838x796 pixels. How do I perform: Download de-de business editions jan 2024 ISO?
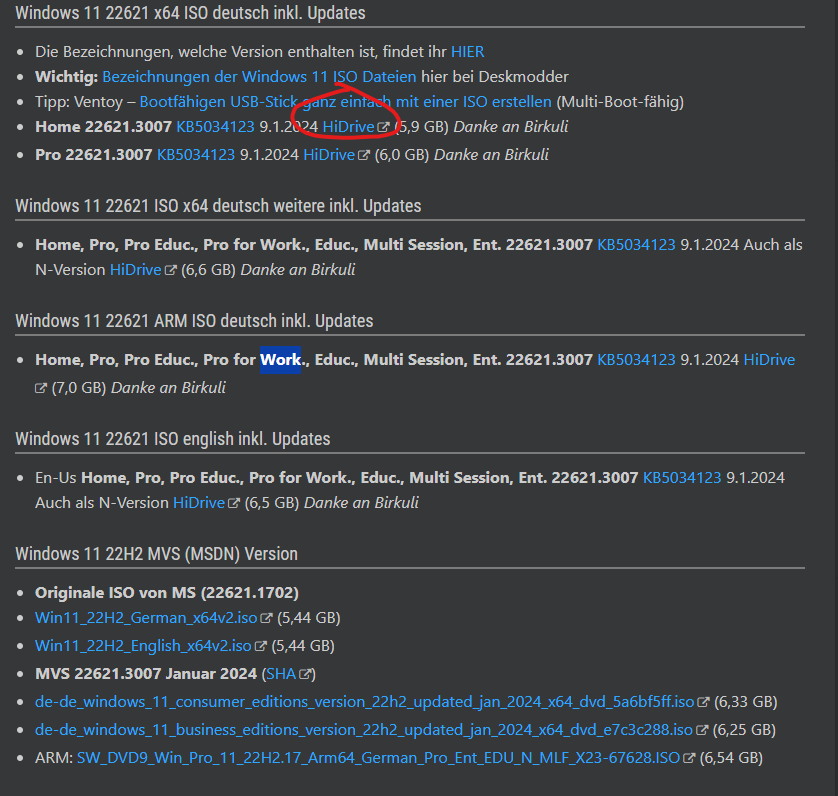click(x=364, y=730)
